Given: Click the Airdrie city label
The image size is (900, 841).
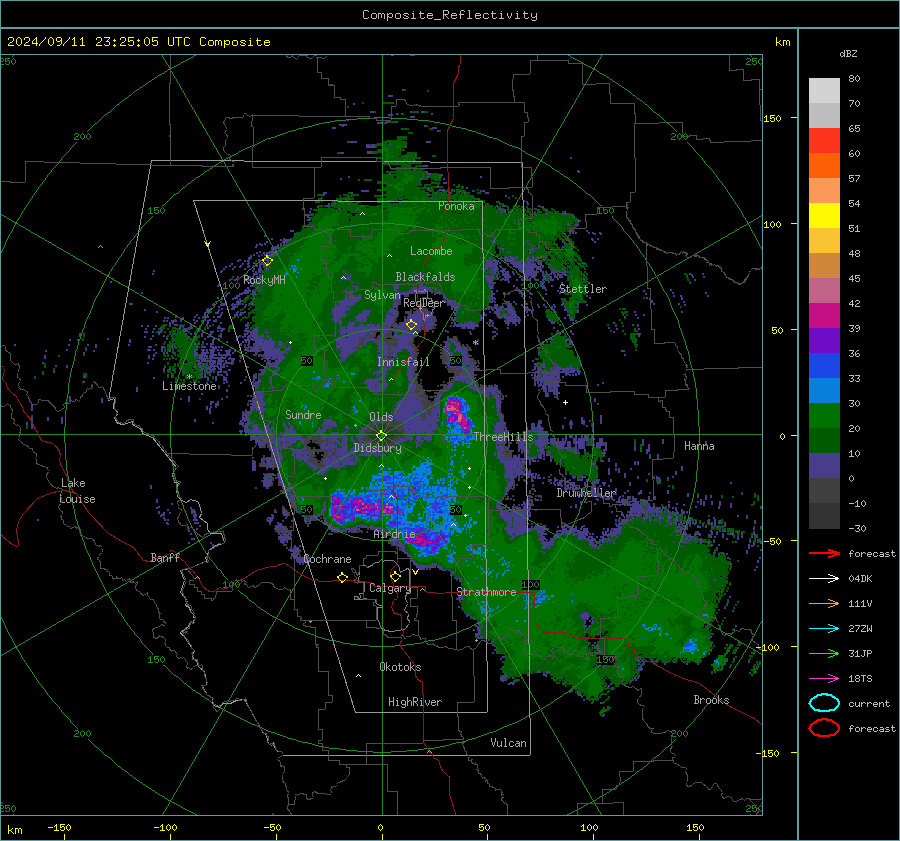Looking at the screenshot, I should 394,534.
